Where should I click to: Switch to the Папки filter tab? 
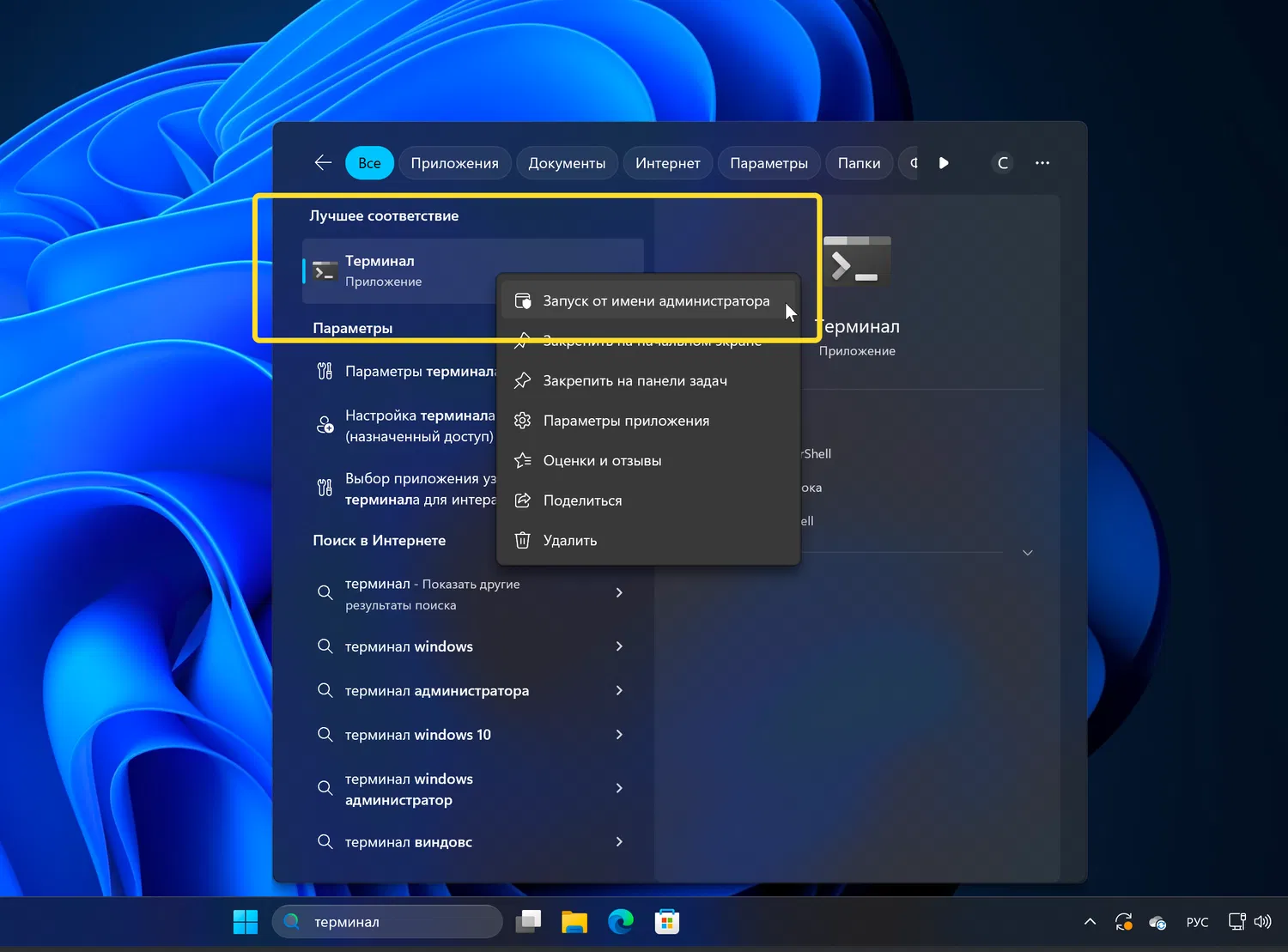pyautogui.click(x=859, y=163)
